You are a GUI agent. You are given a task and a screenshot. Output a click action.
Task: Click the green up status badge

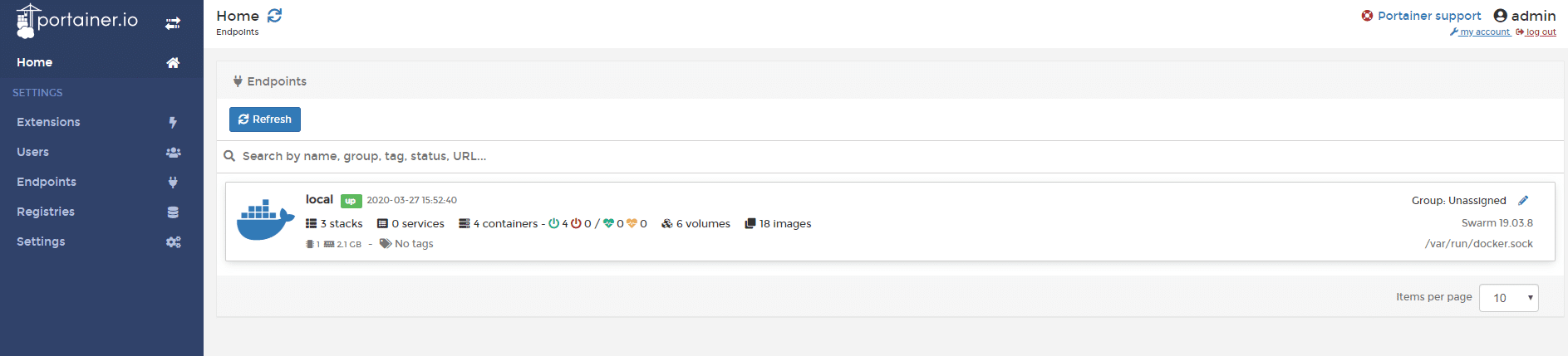pyautogui.click(x=351, y=201)
